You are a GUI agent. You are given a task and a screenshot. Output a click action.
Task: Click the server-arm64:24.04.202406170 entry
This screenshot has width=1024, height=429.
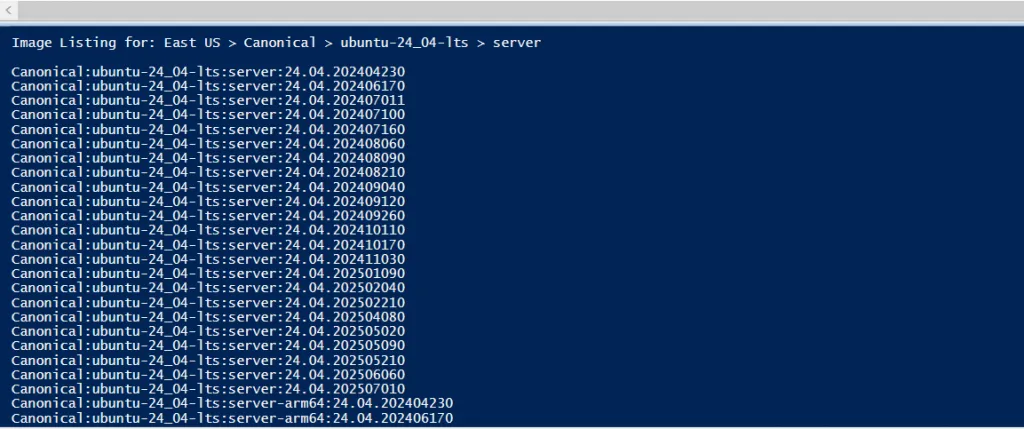[232, 417]
